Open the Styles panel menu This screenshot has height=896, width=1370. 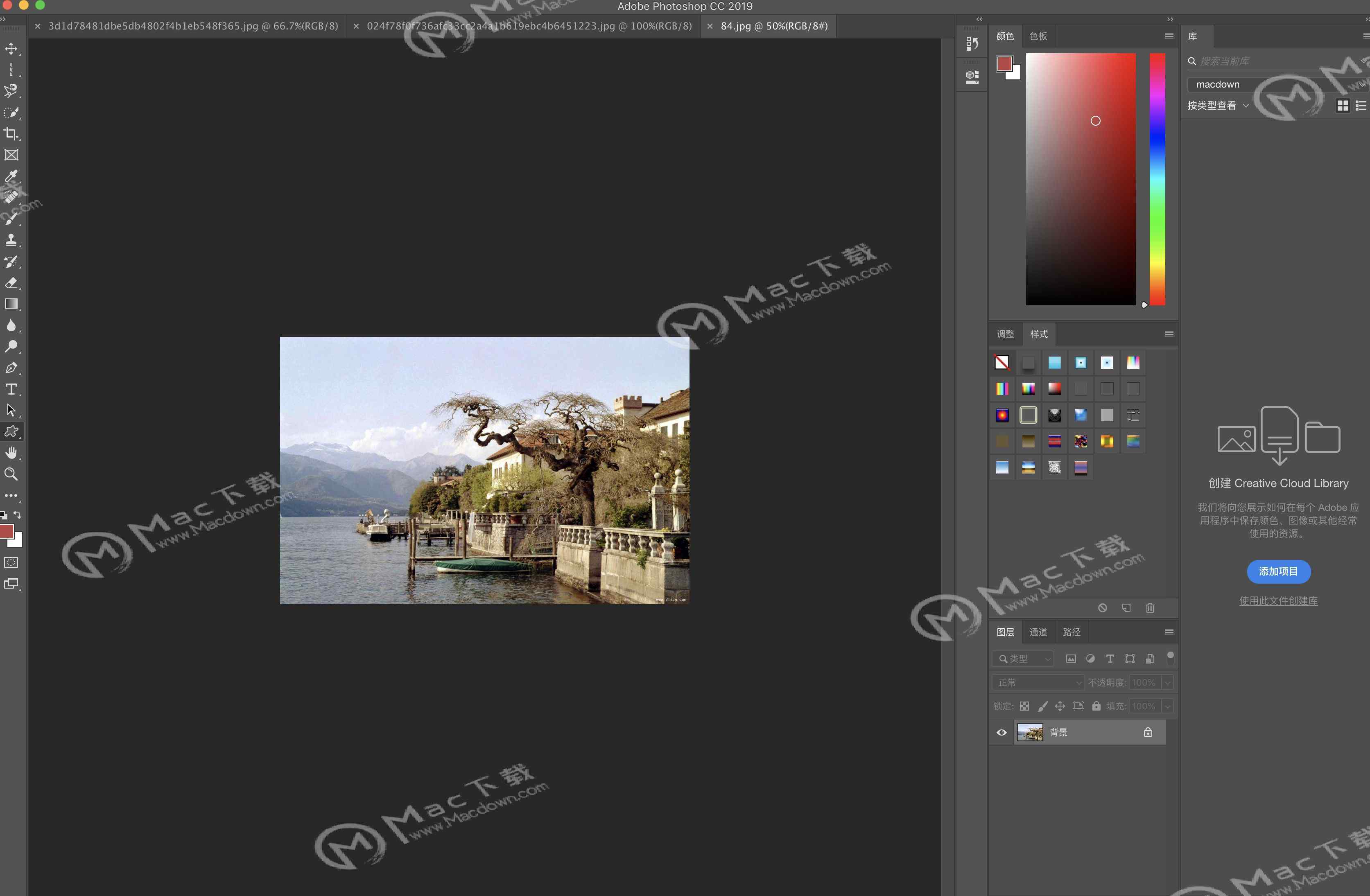tap(1169, 334)
